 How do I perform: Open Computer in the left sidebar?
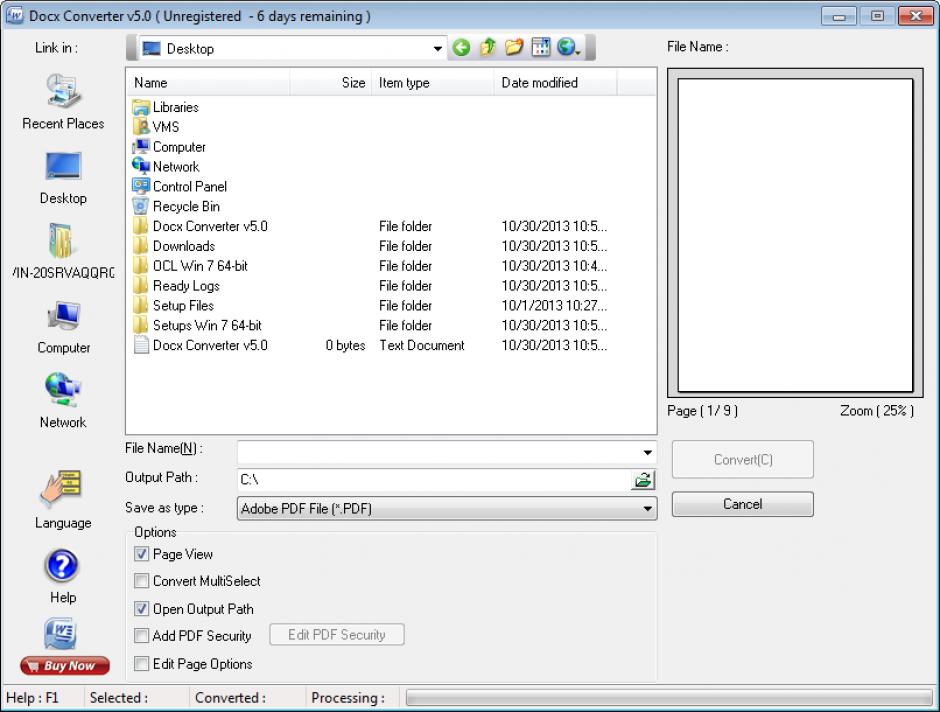tap(63, 327)
